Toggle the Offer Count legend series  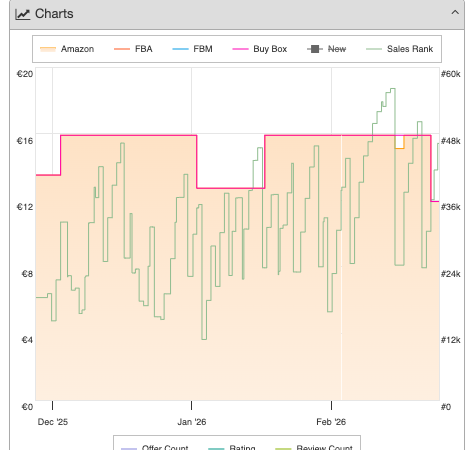155,447
